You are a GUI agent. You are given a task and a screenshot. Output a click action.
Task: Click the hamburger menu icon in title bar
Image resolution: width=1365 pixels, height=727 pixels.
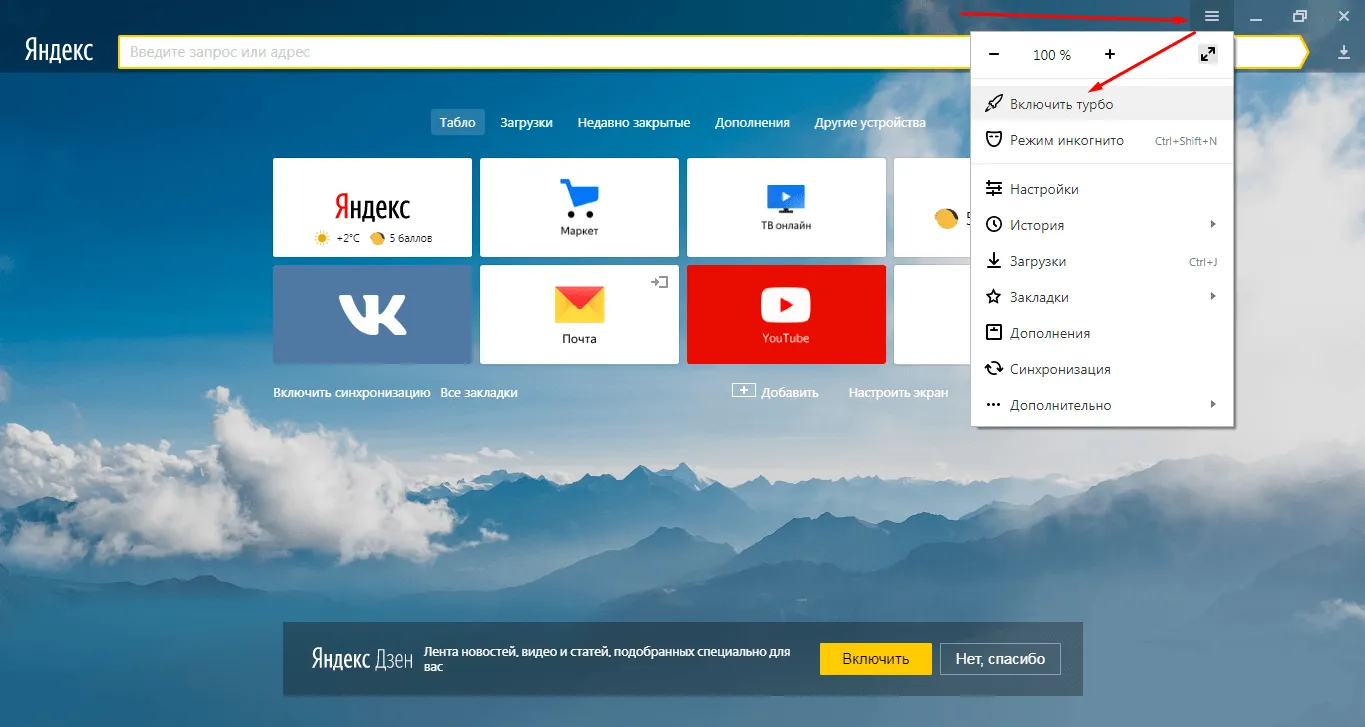click(1211, 16)
